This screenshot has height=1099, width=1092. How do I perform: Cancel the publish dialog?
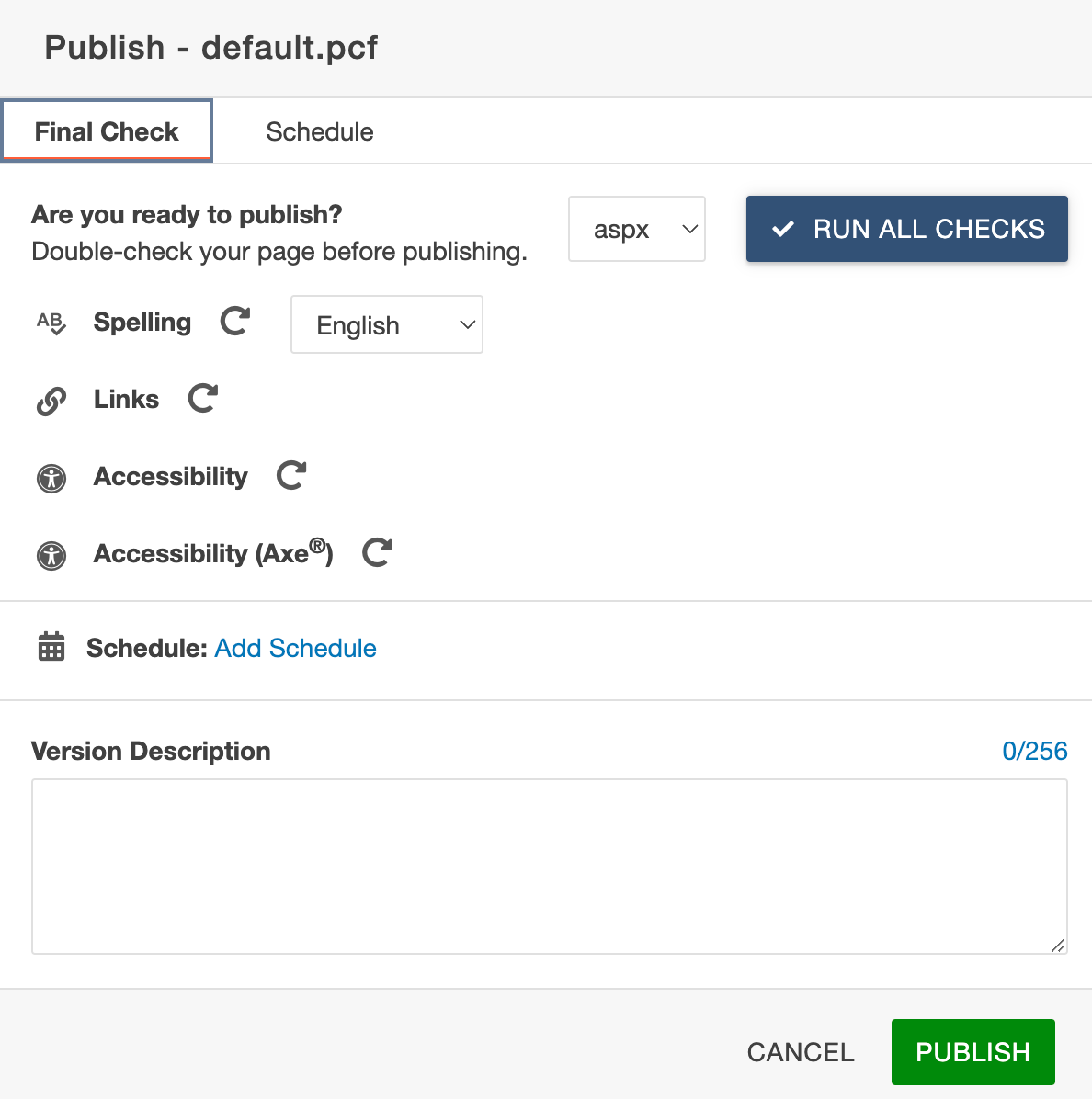click(x=801, y=1052)
